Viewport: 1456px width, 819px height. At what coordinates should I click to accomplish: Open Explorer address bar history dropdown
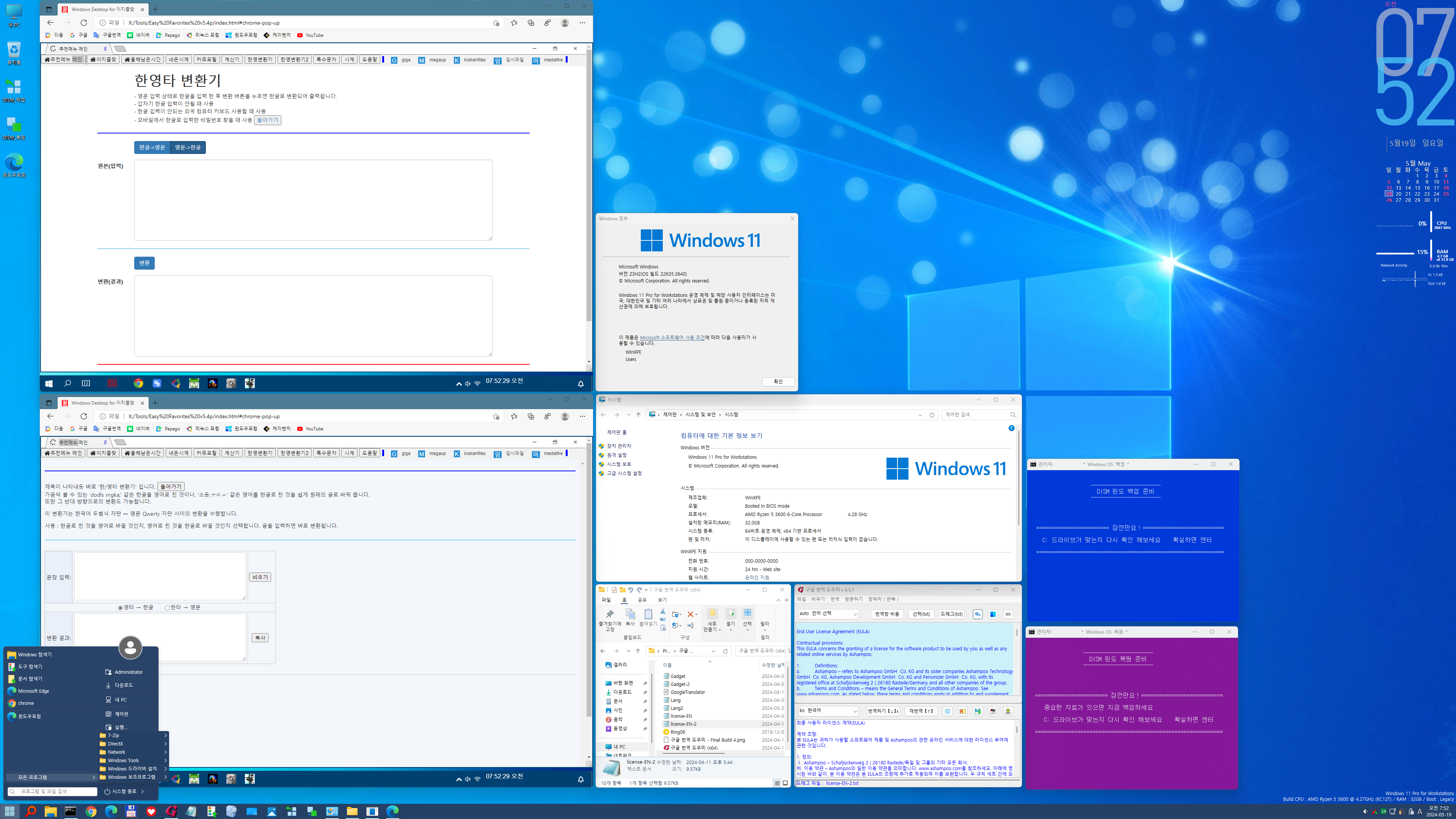[x=713, y=651]
